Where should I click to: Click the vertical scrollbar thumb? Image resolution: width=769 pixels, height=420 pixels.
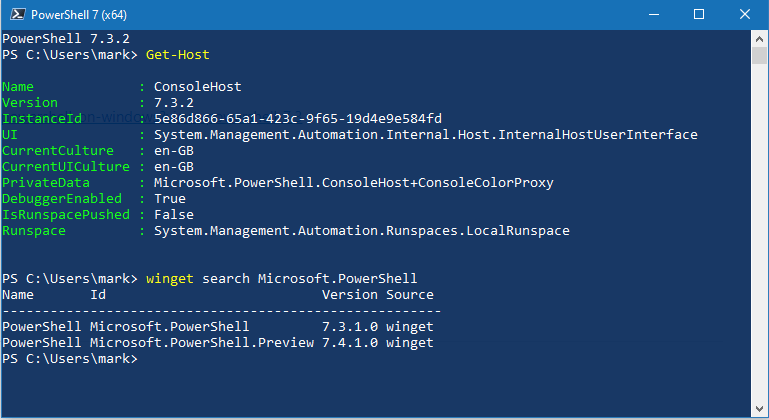click(760, 54)
